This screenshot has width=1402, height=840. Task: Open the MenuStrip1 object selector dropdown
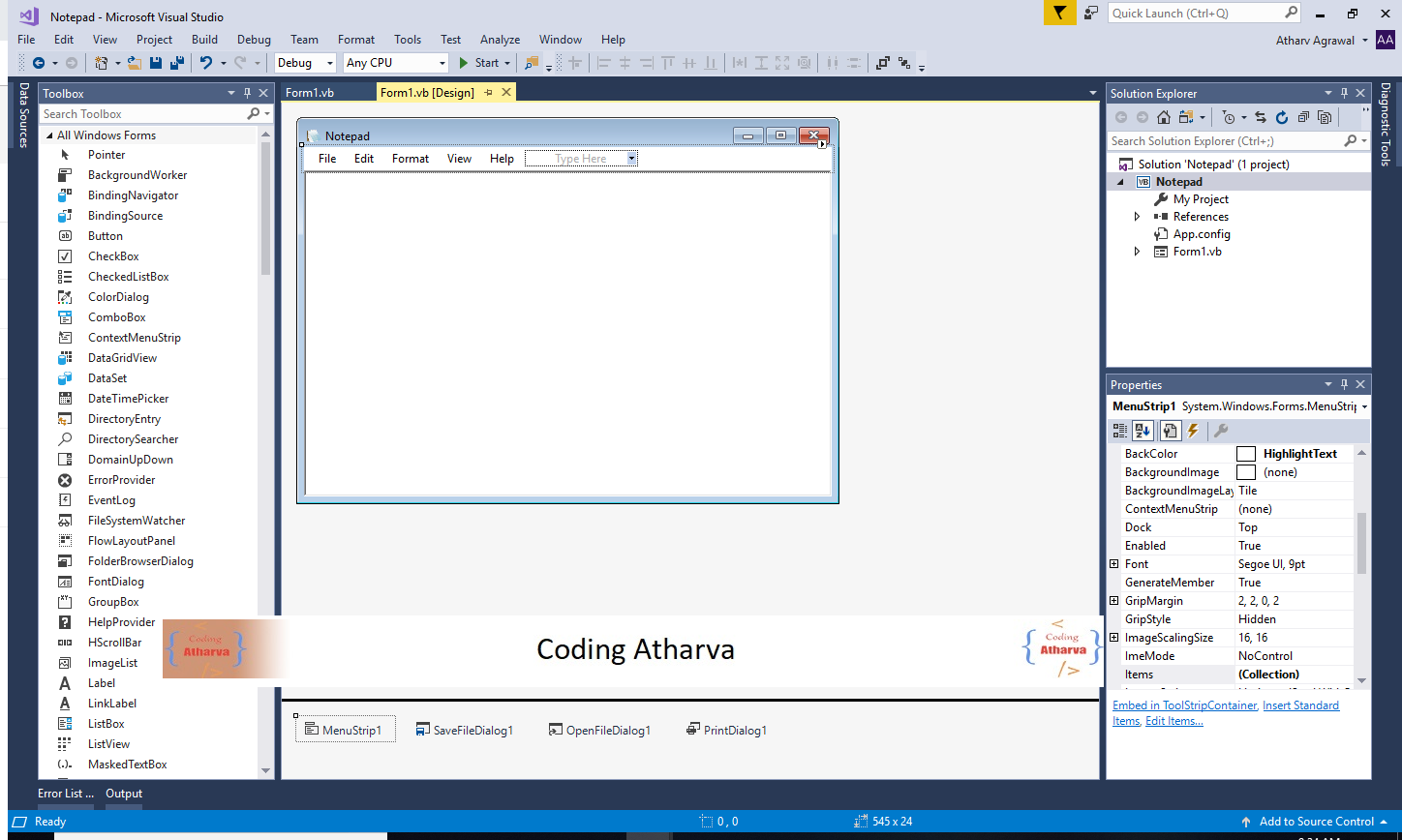[1364, 406]
